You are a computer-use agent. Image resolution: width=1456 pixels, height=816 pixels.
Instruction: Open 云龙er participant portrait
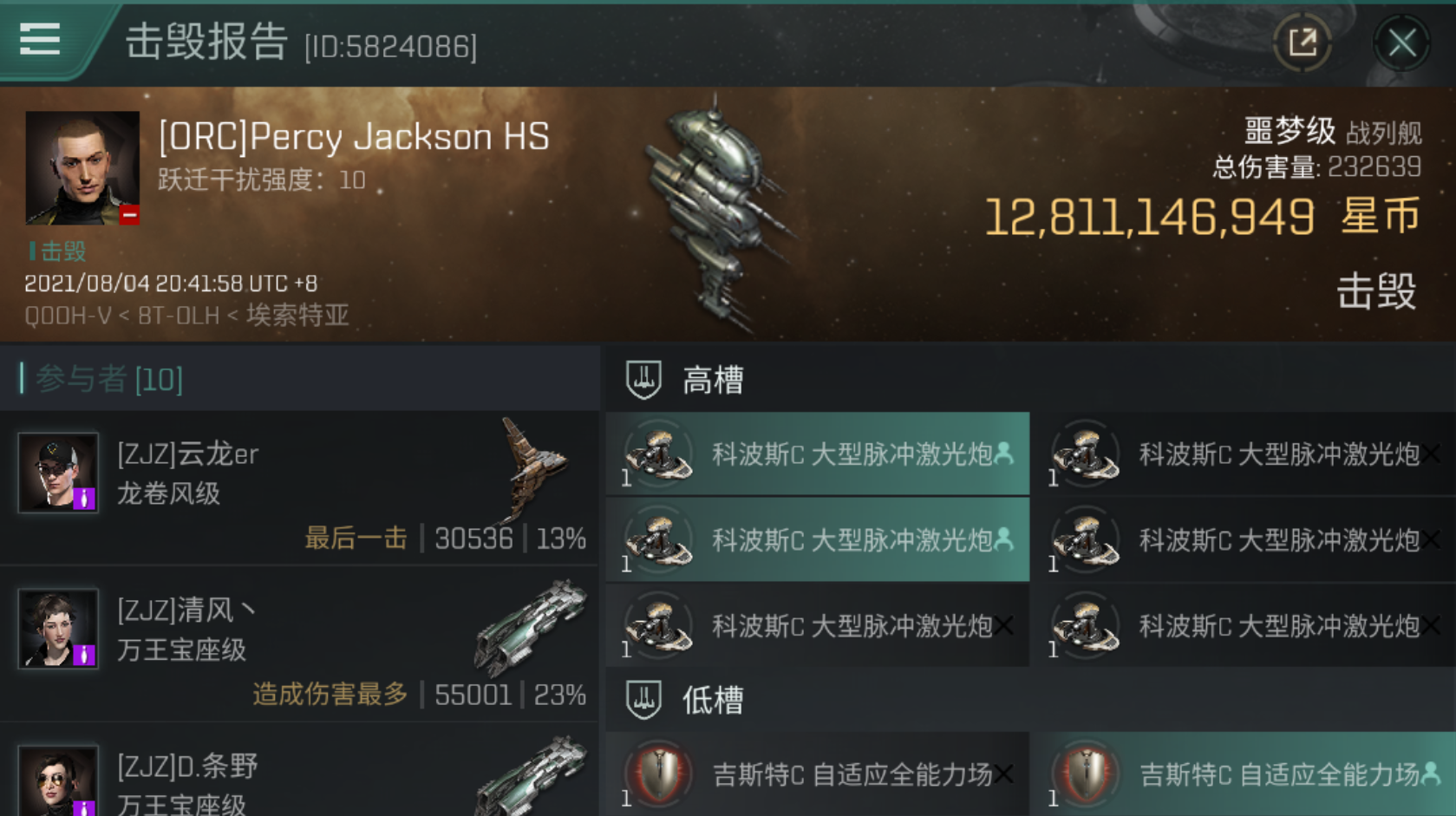[58, 473]
